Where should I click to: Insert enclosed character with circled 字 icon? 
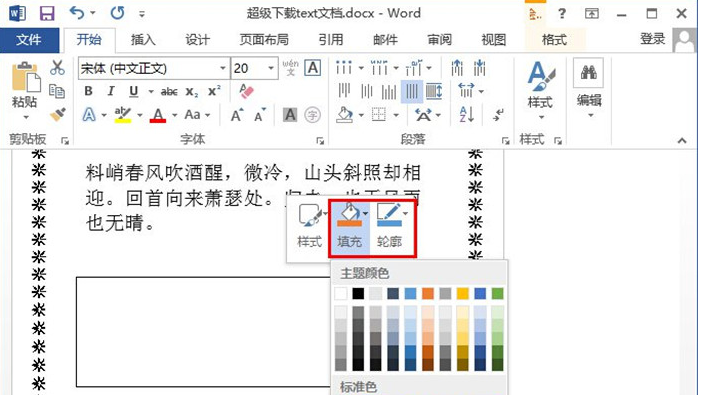pyautogui.click(x=313, y=114)
